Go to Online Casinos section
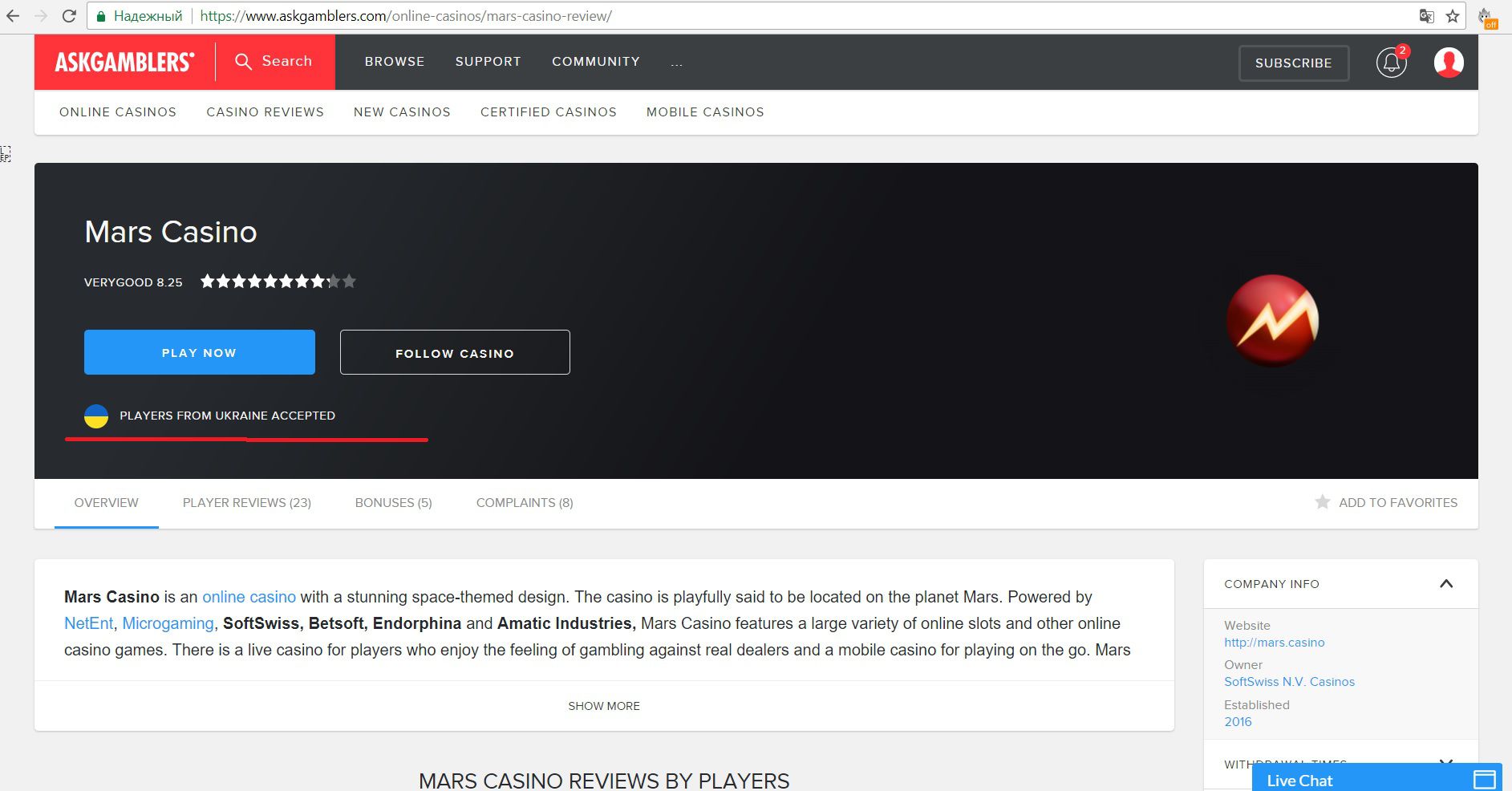1512x791 pixels. click(118, 112)
